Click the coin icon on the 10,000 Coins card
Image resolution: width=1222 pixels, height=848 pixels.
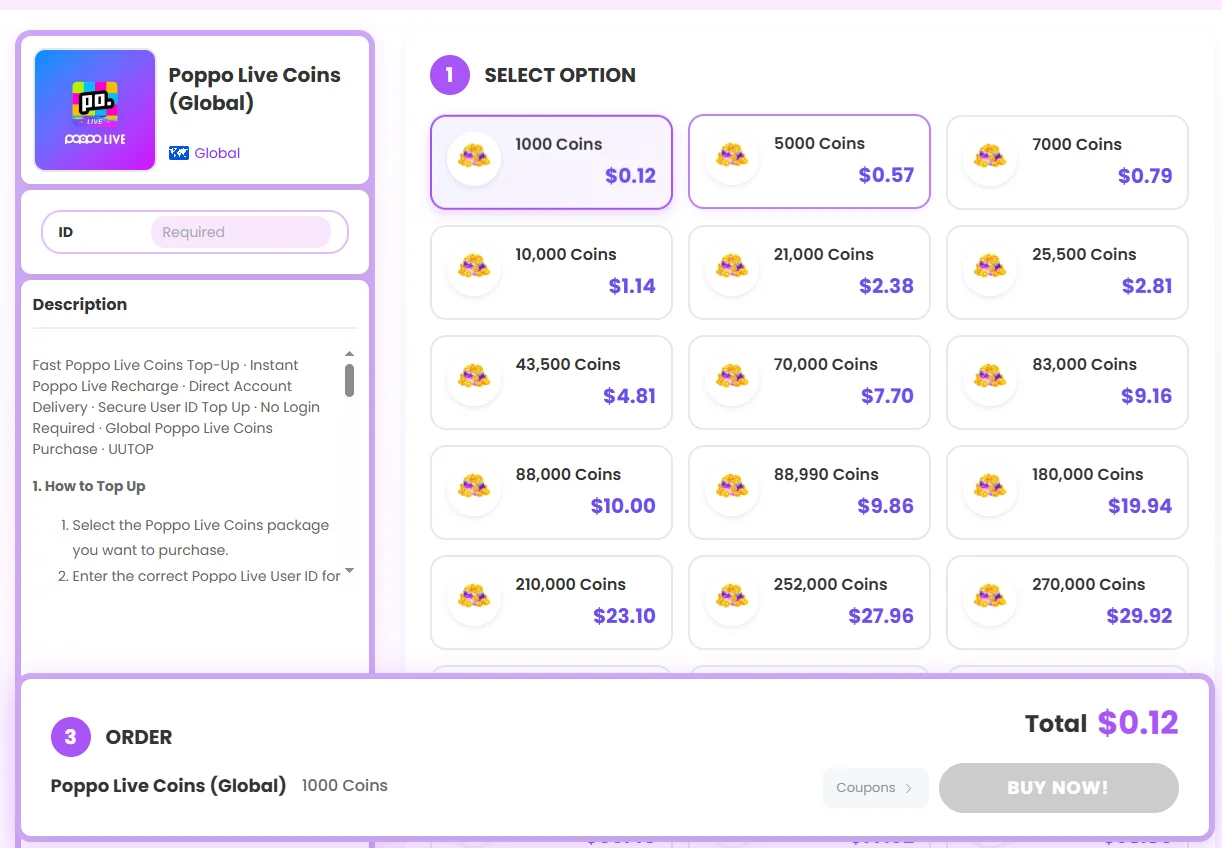tap(474, 268)
